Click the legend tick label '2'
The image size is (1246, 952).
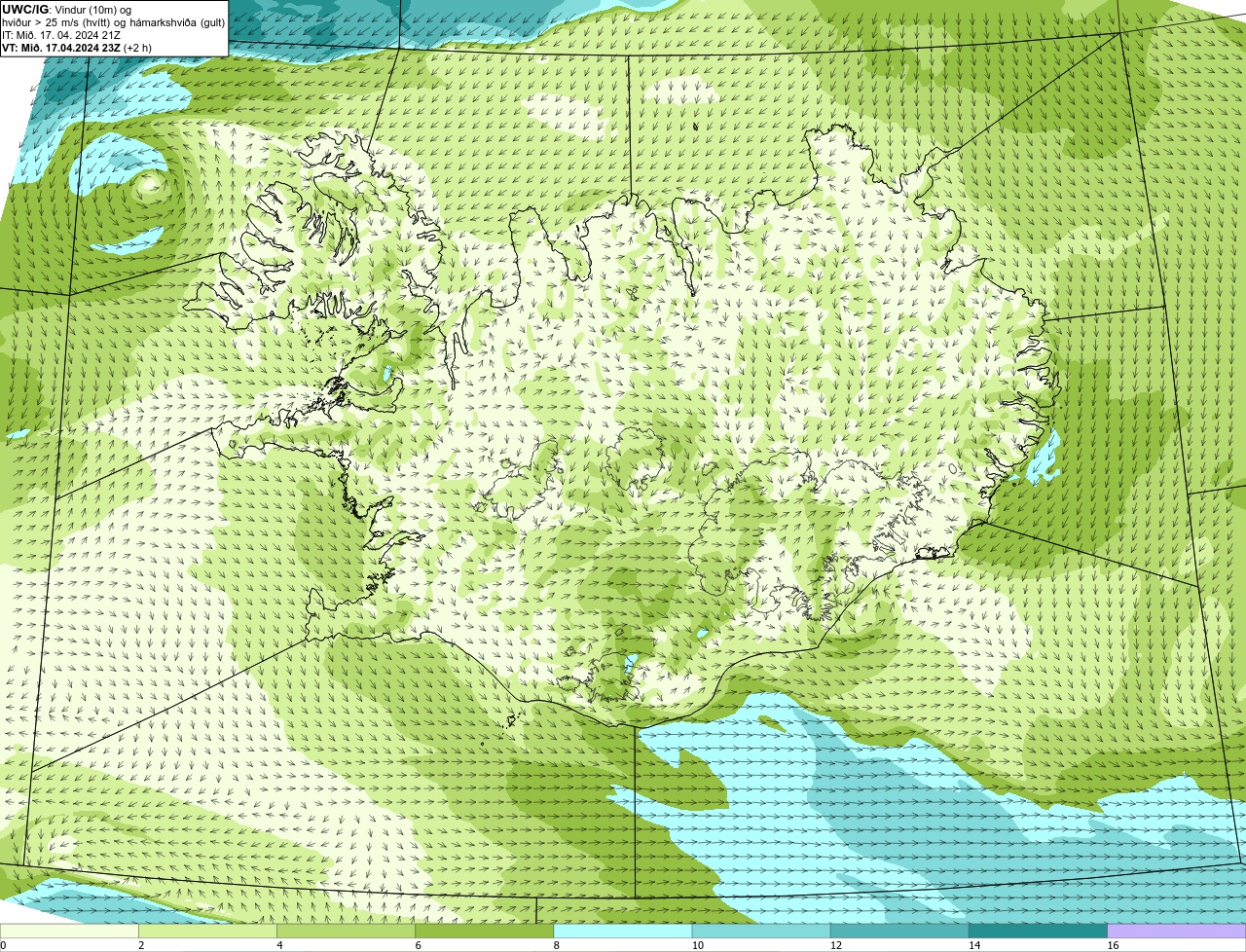(x=141, y=945)
